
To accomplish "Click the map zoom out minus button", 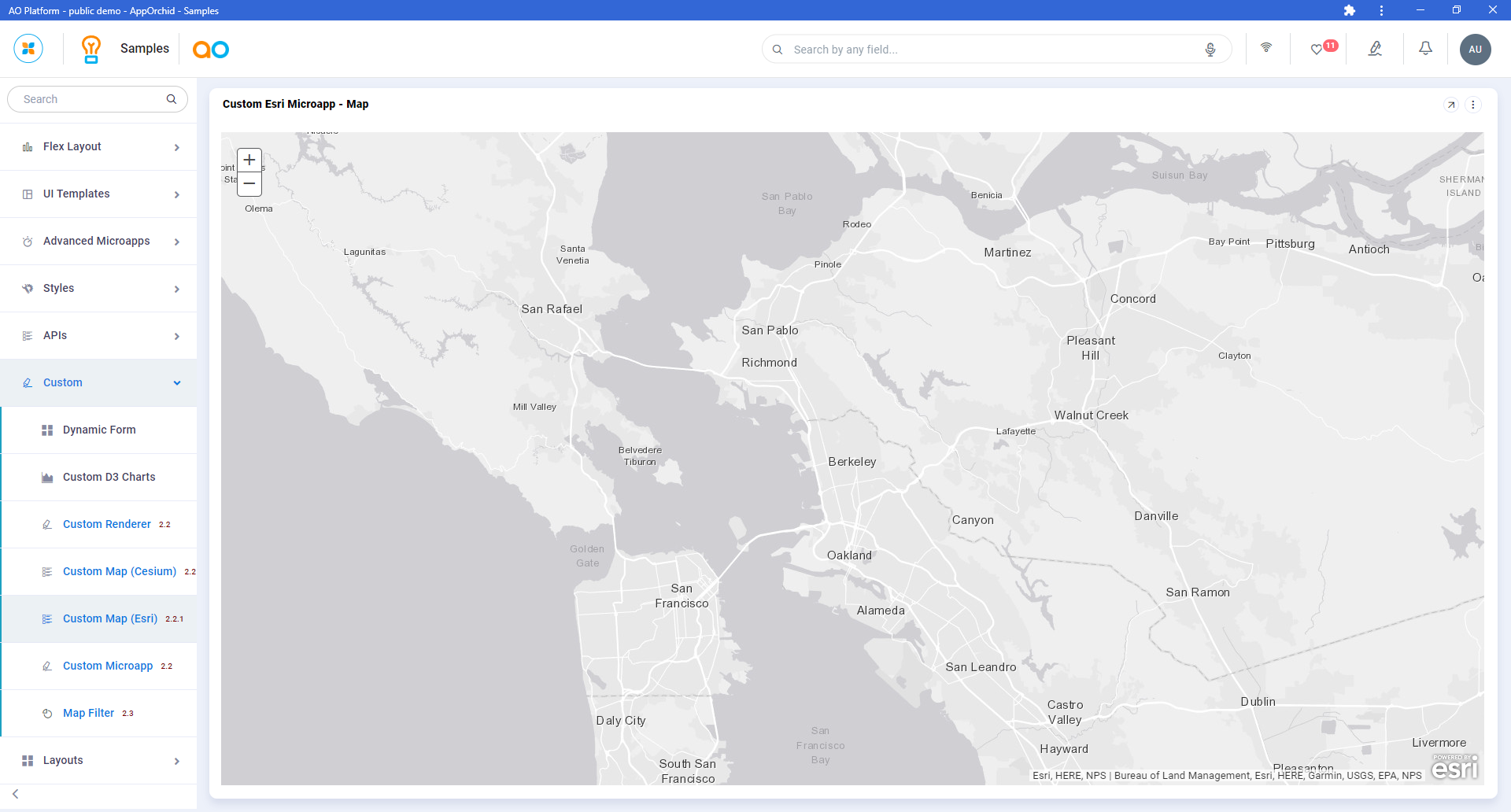I will pyautogui.click(x=249, y=184).
